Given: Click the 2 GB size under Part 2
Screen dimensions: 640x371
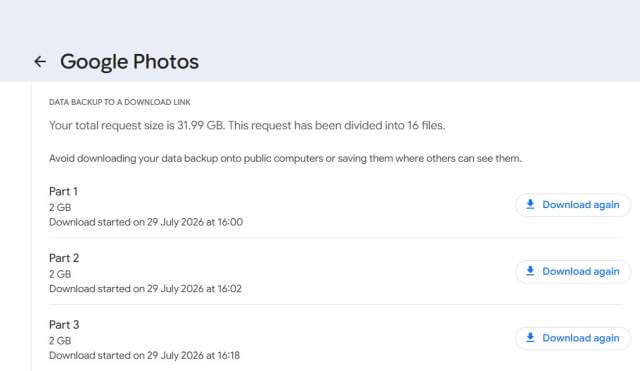Looking at the screenshot, I should coord(60,274).
